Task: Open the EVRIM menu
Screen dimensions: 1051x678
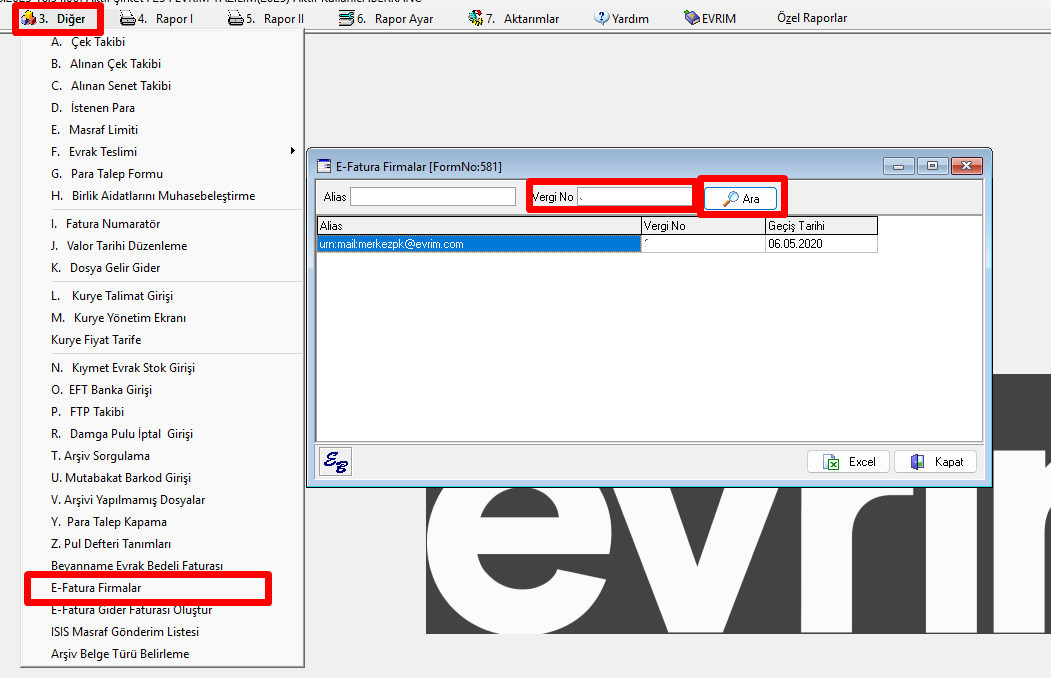Action: 710,19
